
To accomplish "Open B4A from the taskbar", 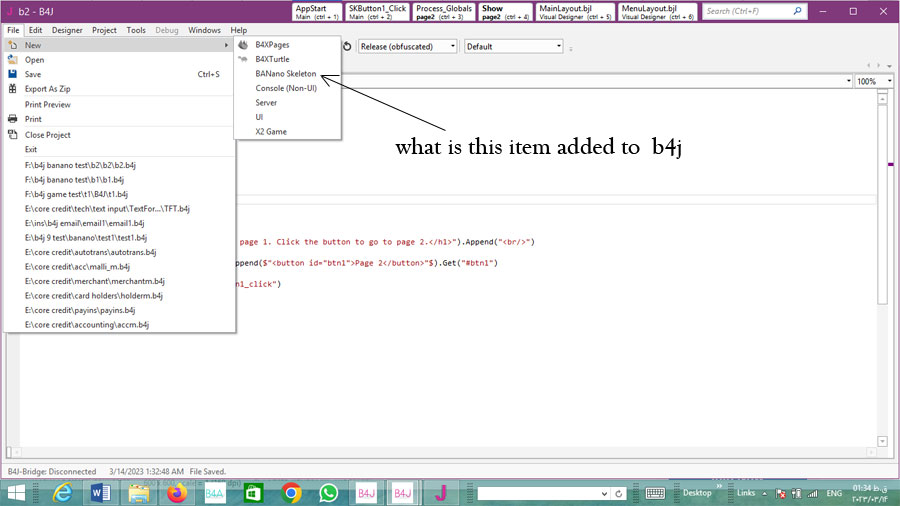I will point(214,493).
